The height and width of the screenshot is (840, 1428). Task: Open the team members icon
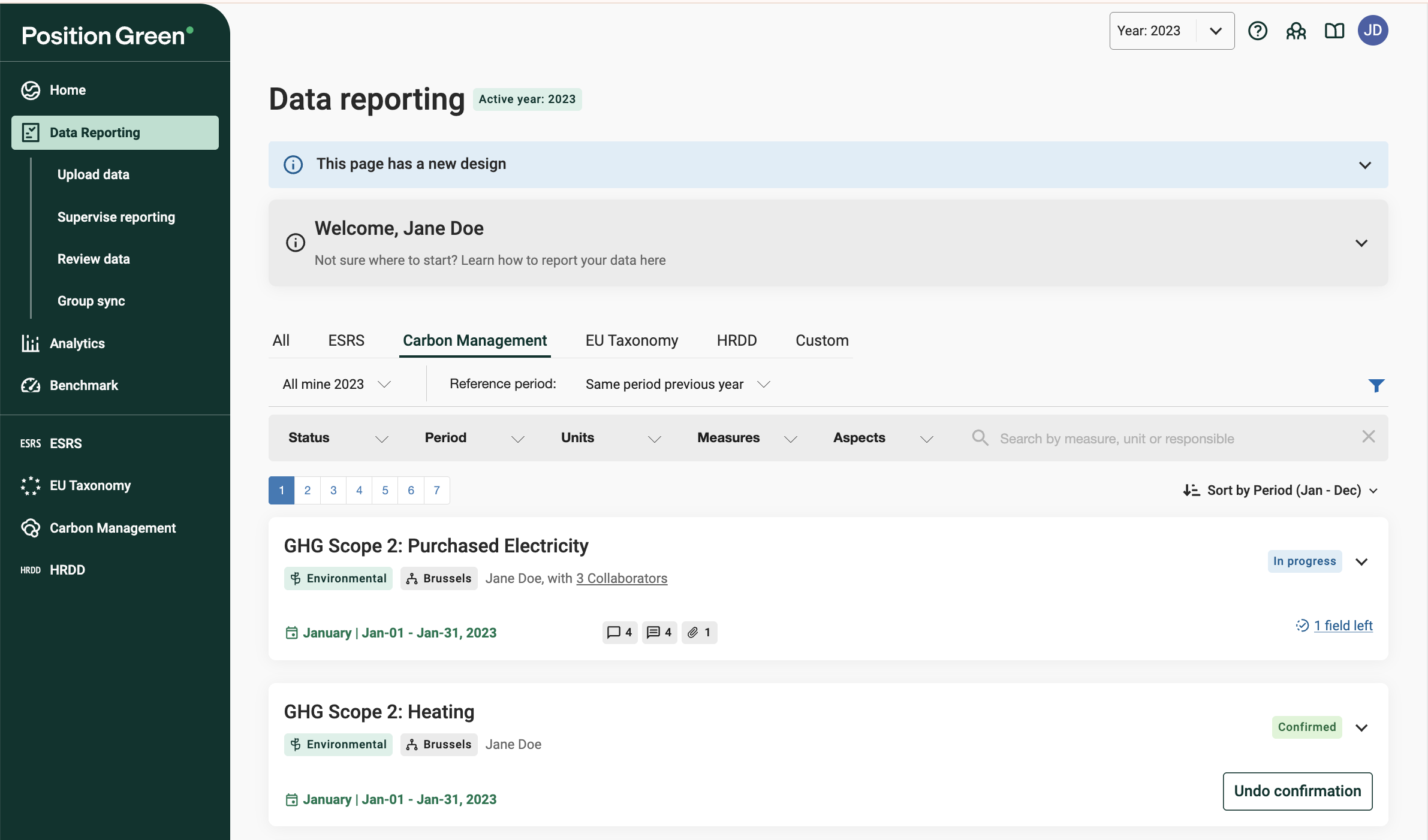click(x=1296, y=31)
